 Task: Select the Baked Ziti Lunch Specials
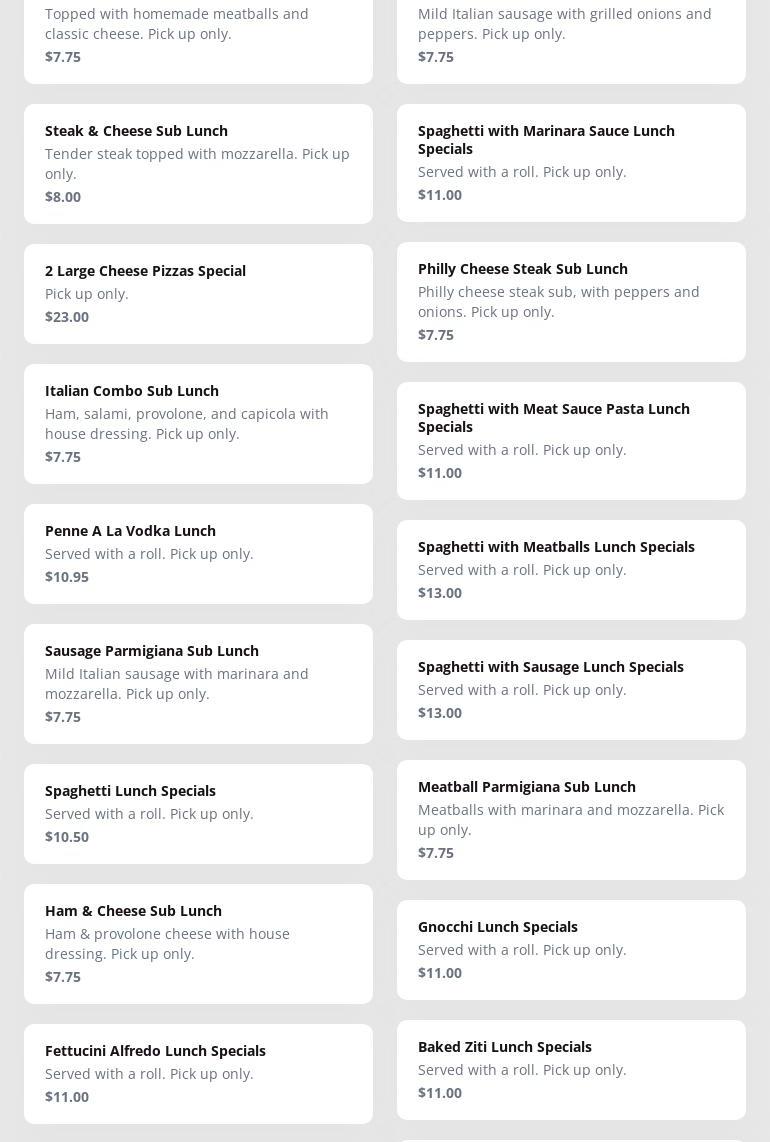pyautogui.click(x=571, y=1069)
